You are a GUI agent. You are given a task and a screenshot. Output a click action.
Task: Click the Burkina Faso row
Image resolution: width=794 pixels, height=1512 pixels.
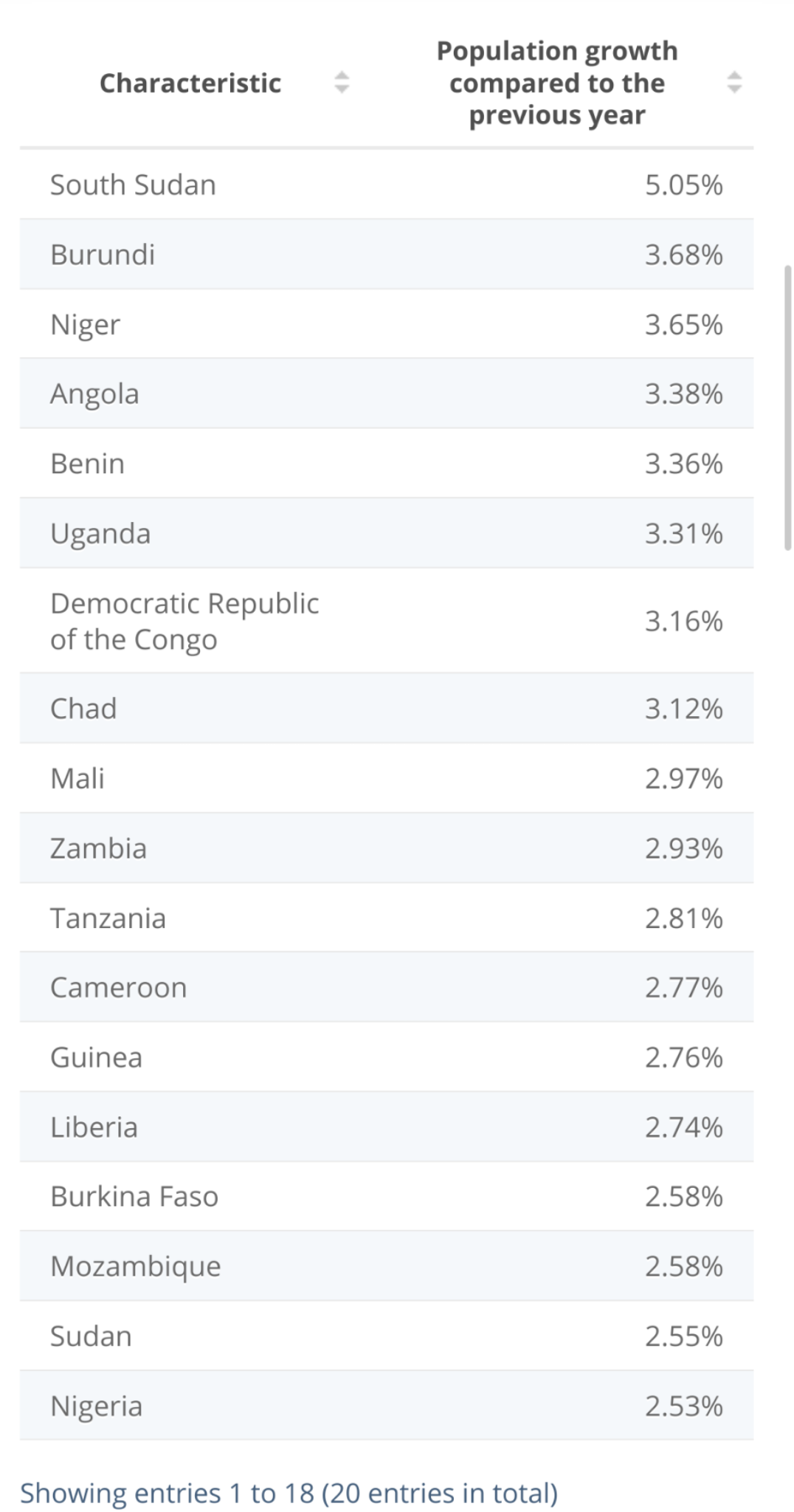(387, 1197)
